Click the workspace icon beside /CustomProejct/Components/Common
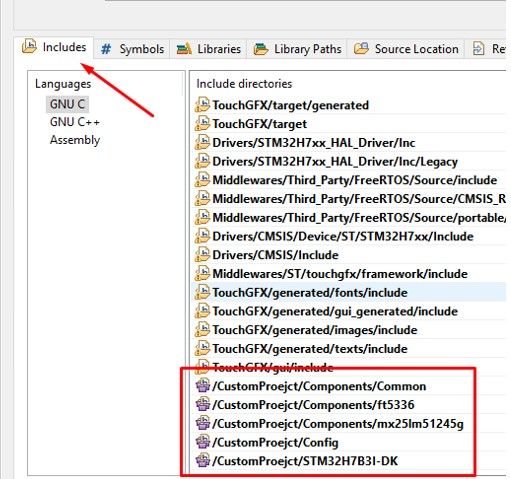This screenshot has height=479, width=511. 203,385
